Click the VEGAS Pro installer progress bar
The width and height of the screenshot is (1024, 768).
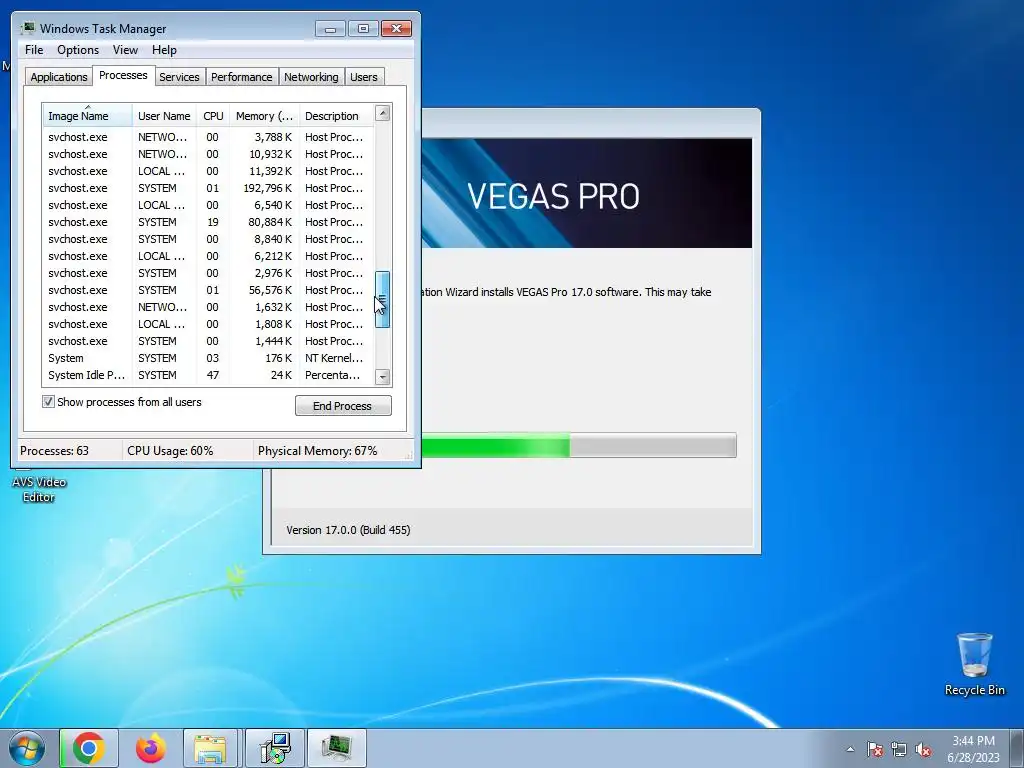click(579, 445)
